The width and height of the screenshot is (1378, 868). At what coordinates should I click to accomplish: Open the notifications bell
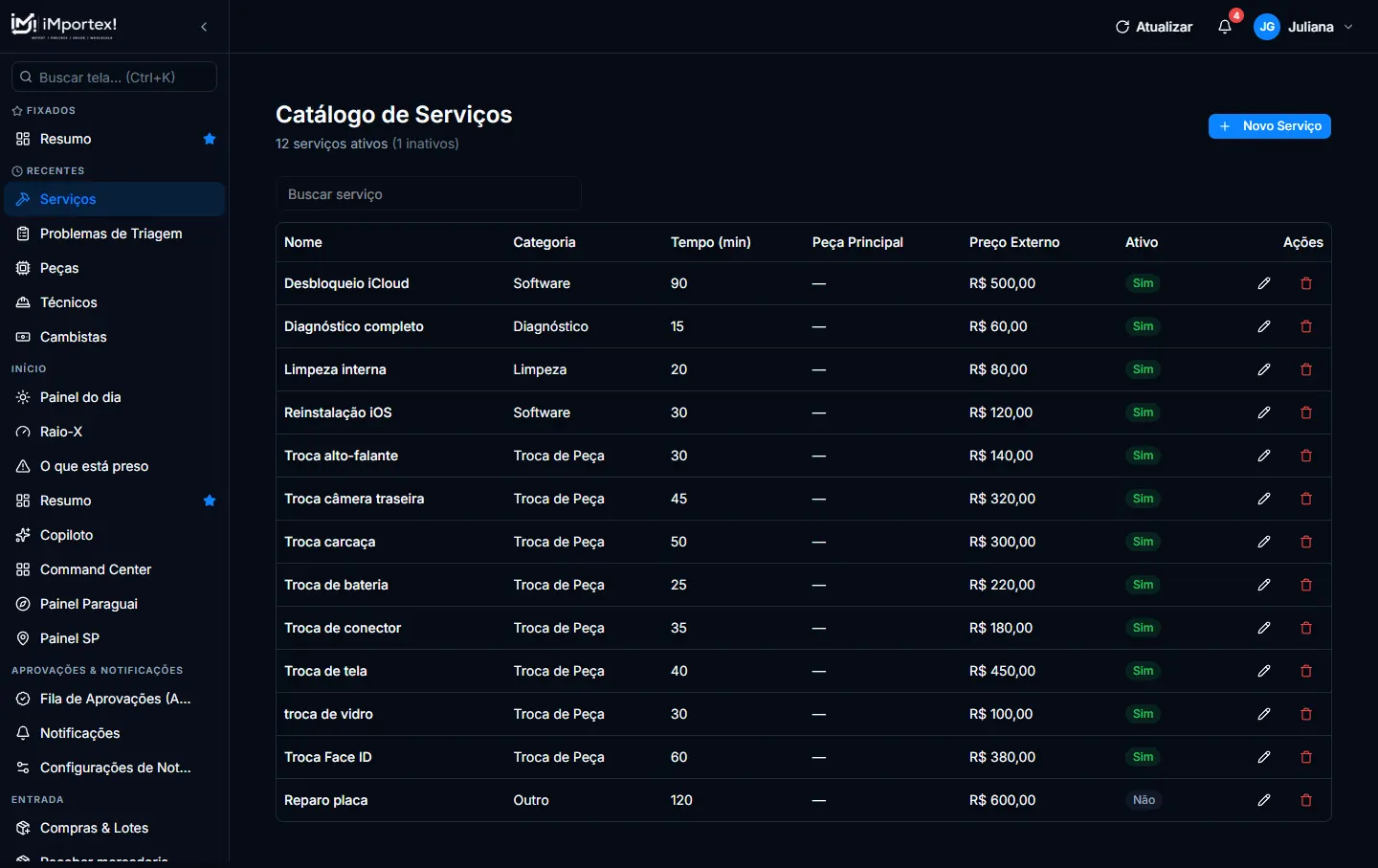pos(1225,27)
